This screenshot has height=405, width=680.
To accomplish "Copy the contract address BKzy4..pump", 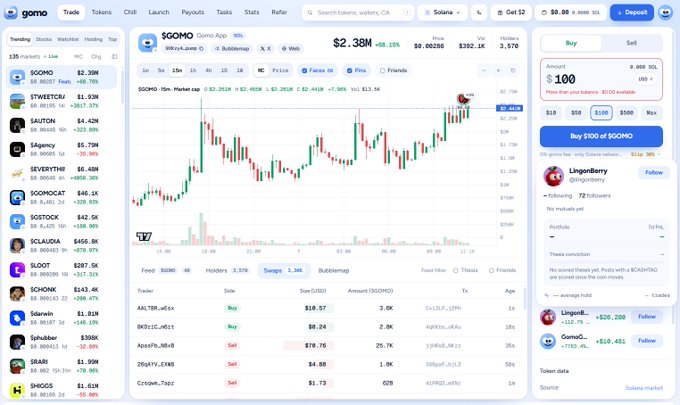I will [x=184, y=49].
